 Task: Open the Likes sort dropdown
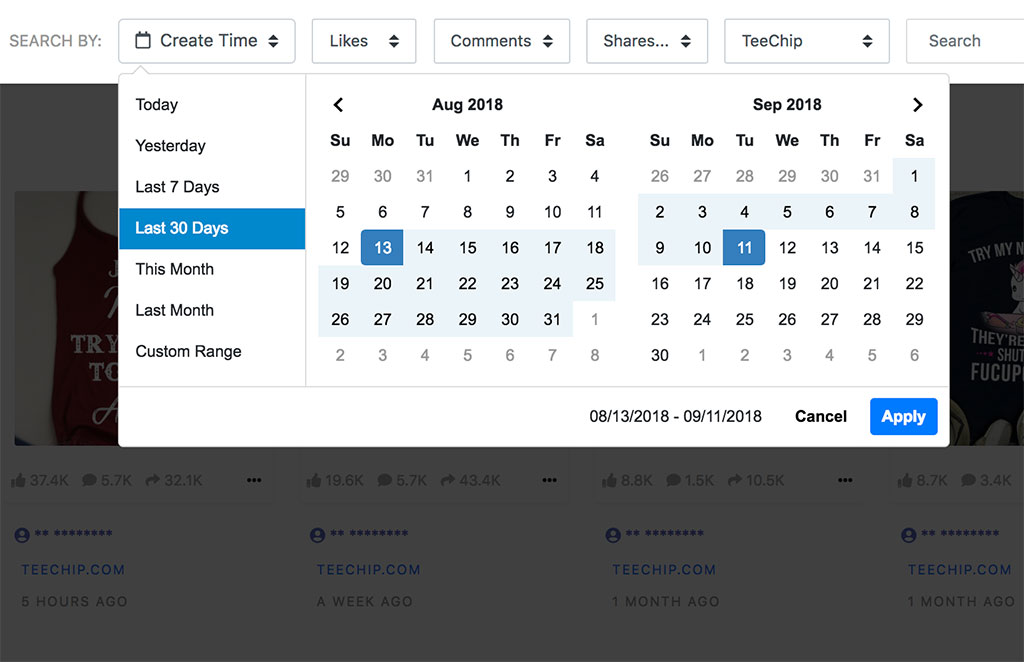[x=364, y=41]
